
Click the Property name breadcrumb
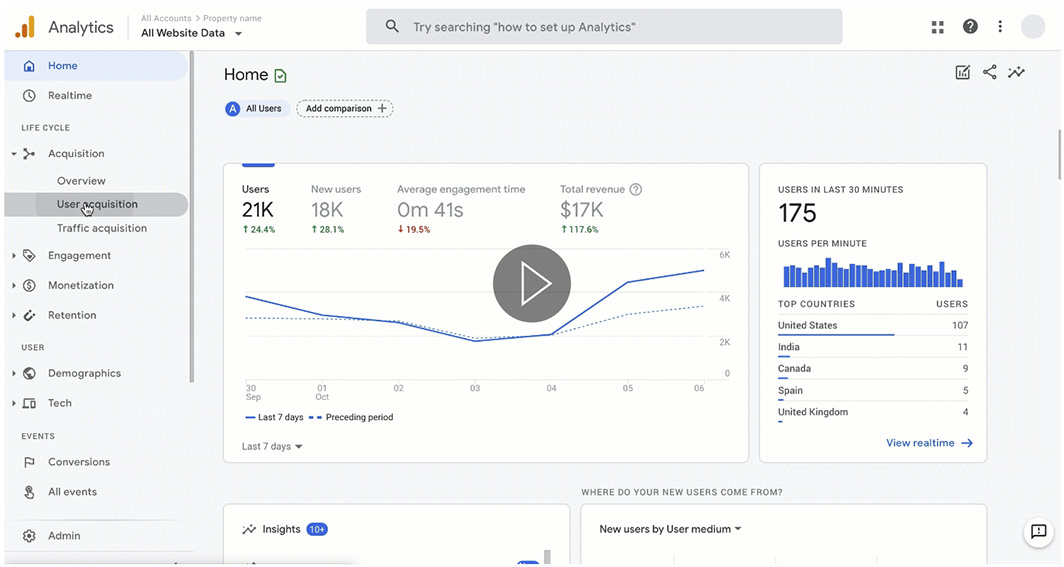[232, 18]
